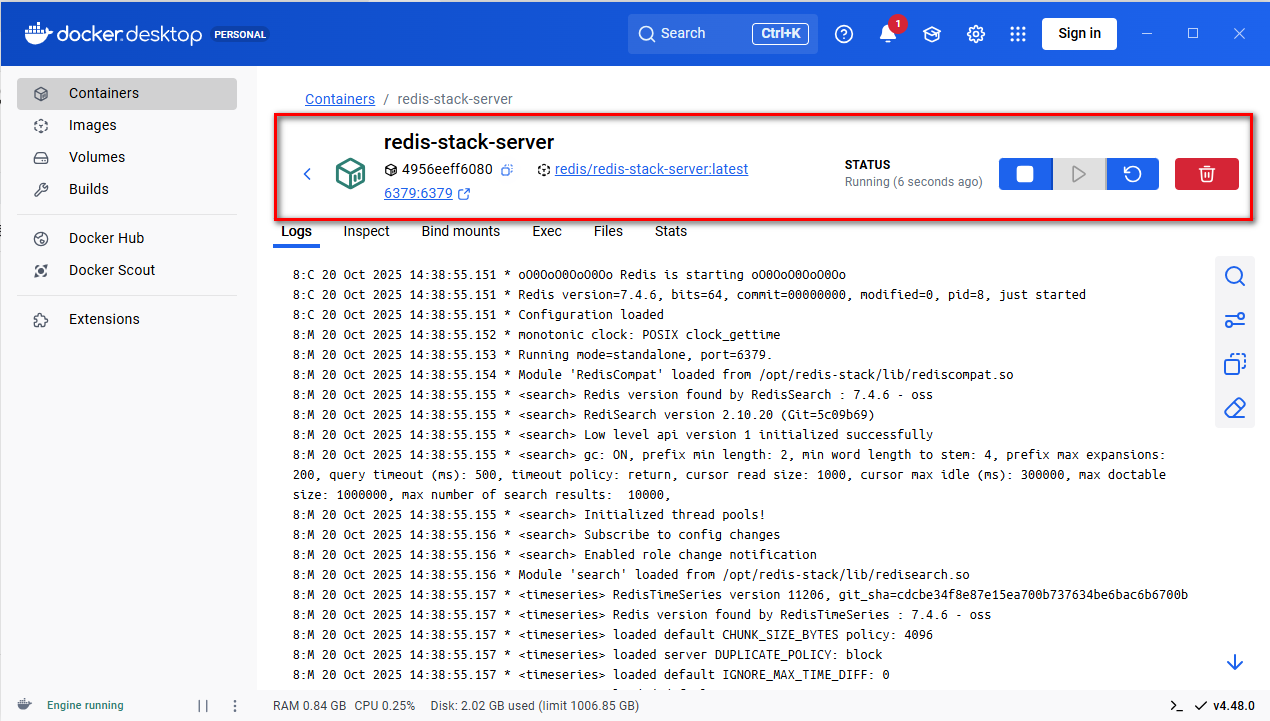This screenshot has height=721, width=1270.
Task: Switch to the Inspect tab
Action: click(366, 231)
